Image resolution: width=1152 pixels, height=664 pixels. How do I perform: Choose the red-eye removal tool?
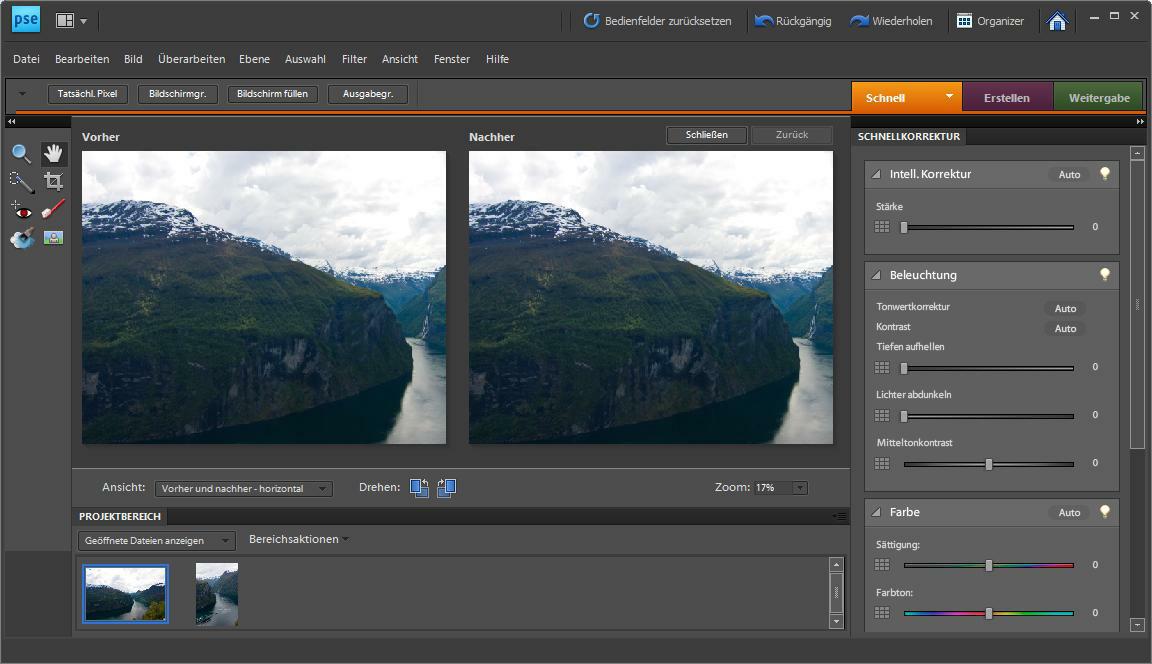point(21,210)
